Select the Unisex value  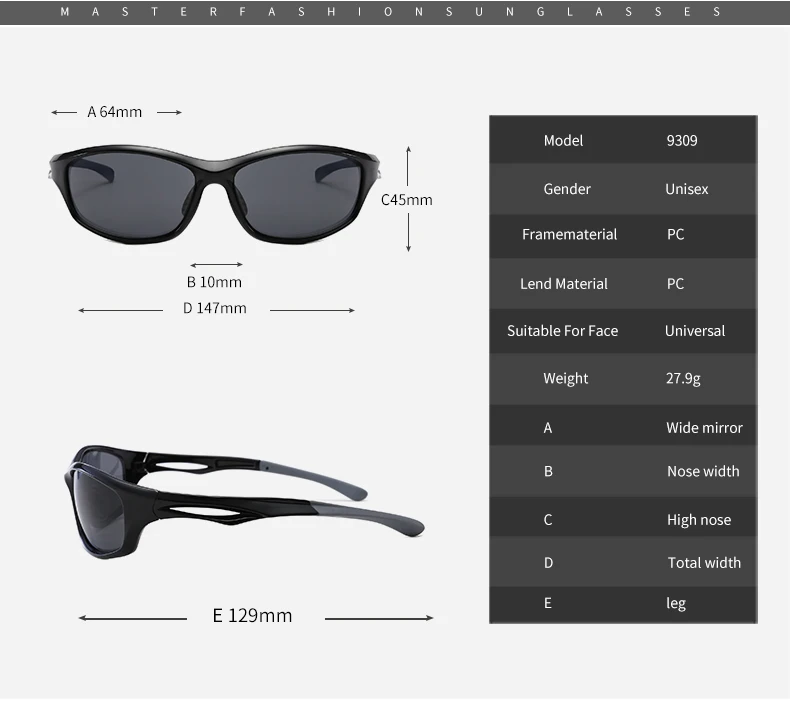(686, 189)
